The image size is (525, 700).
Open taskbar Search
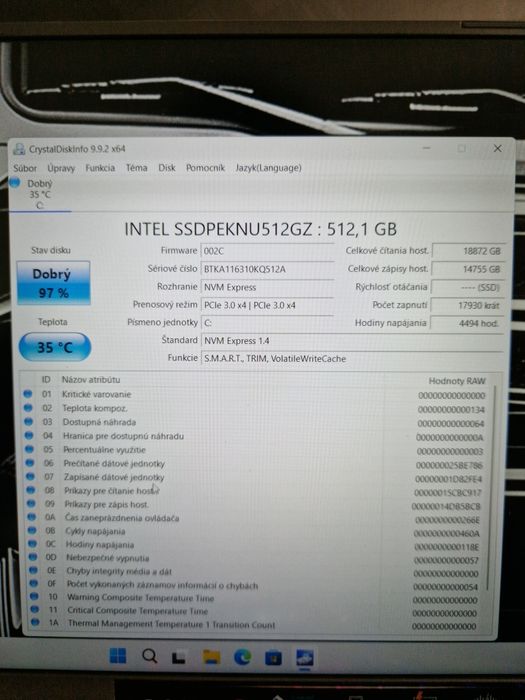[149, 656]
